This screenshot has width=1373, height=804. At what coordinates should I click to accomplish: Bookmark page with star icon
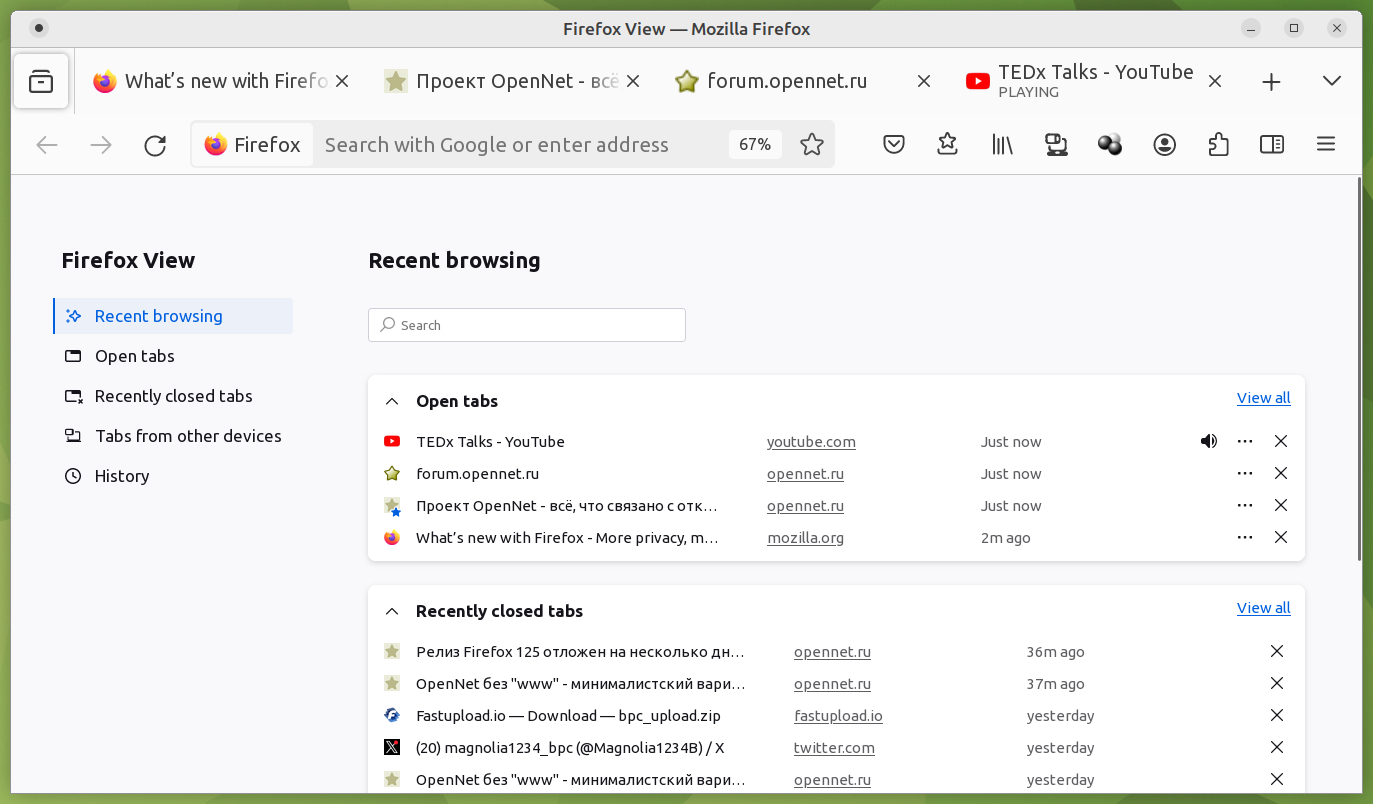coord(812,145)
